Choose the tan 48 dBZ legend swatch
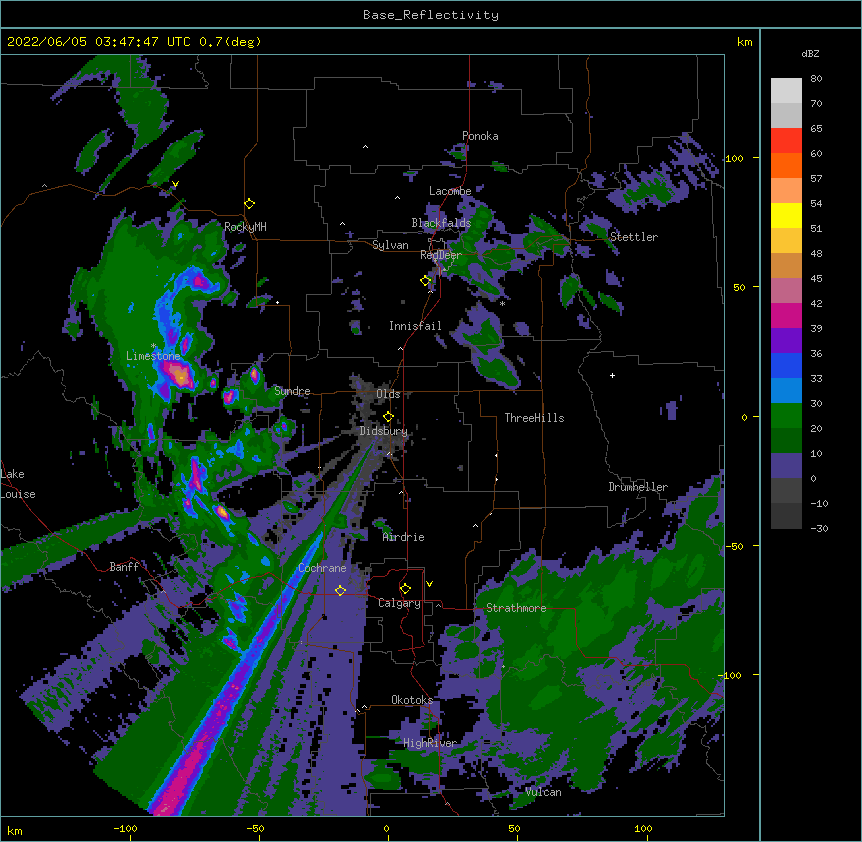The image size is (862, 842). pyautogui.click(x=786, y=265)
